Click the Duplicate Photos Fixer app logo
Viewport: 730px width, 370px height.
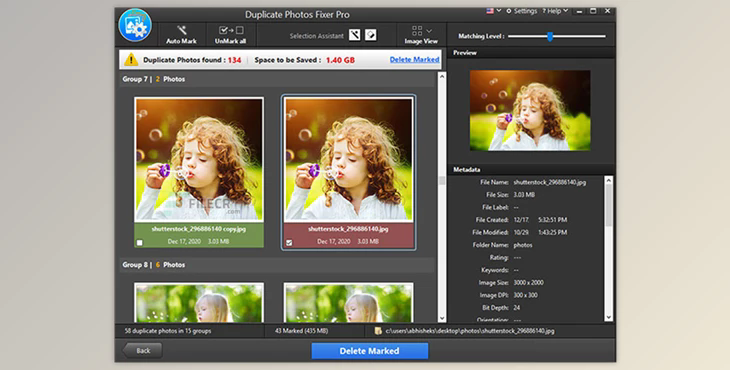tap(135, 25)
